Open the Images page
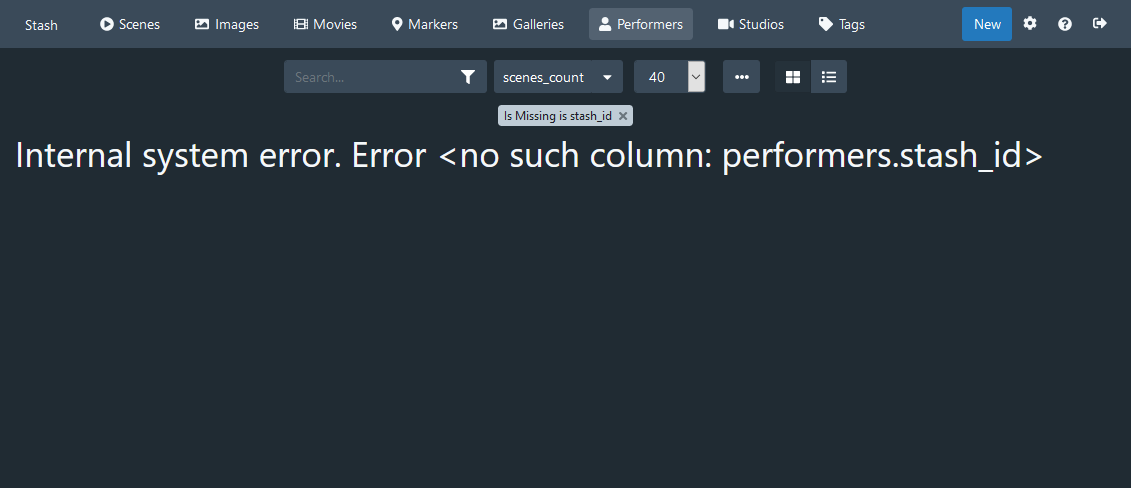1131x488 pixels. [226, 24]
